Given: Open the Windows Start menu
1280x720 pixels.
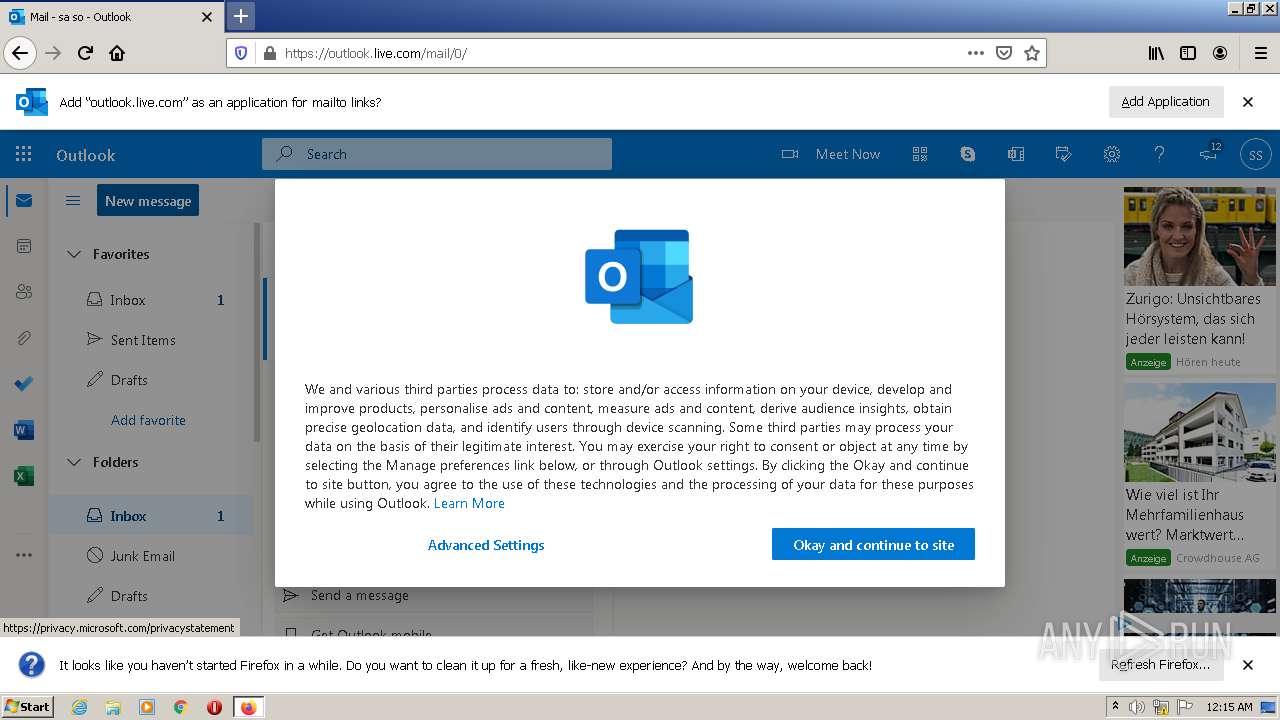Looking at the screenshot, I should click(28, 706).
